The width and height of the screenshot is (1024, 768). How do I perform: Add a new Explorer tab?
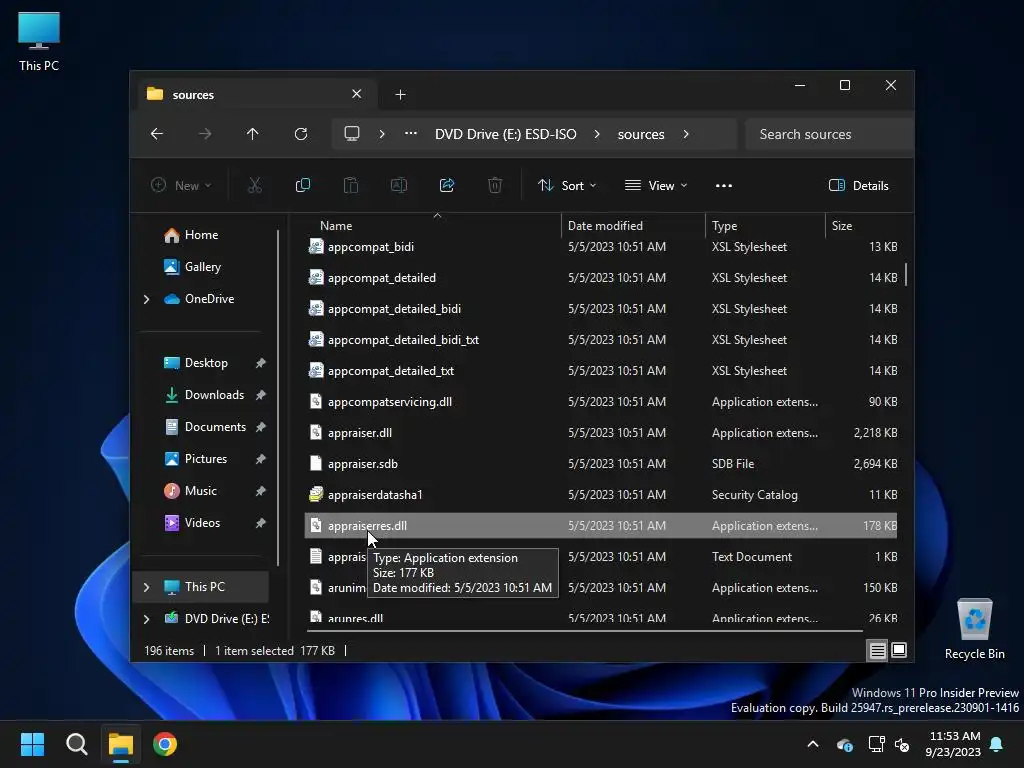click(x=400, y=95)
